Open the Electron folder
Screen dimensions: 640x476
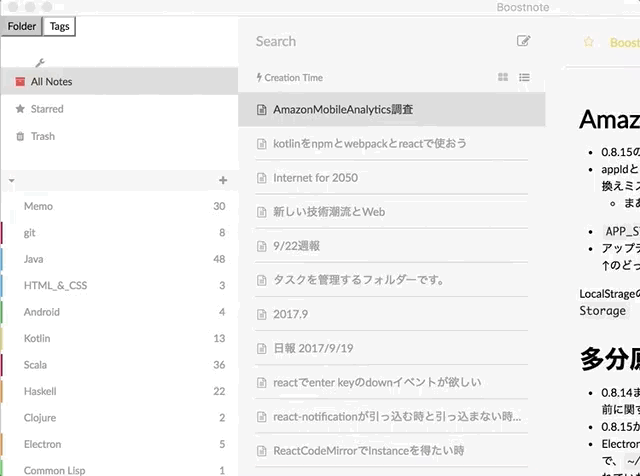click(x=119, y=444)
